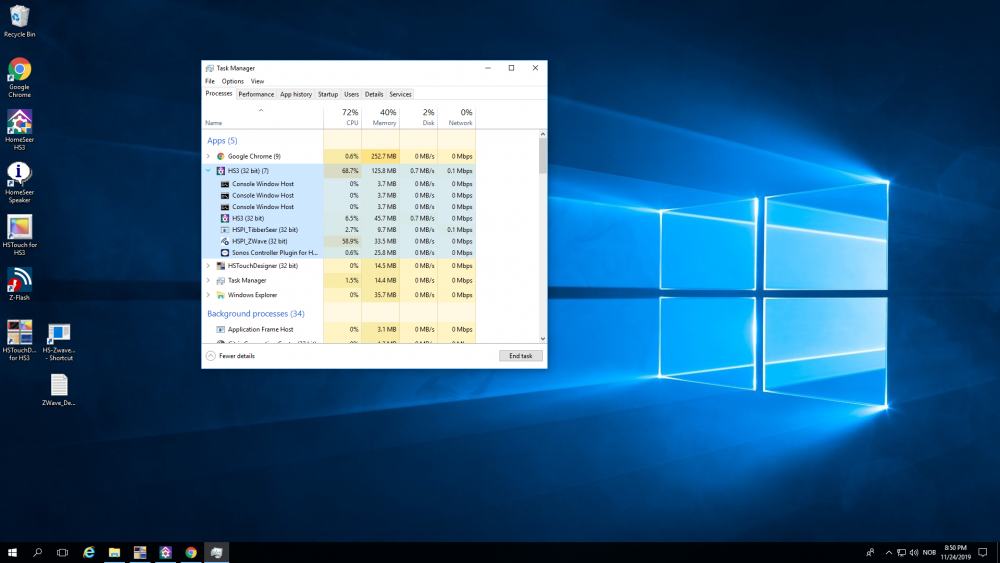This screenshot has height=563, width=1000.
Task: Switch to the Performance tab
Action: [x=256, y=94]
